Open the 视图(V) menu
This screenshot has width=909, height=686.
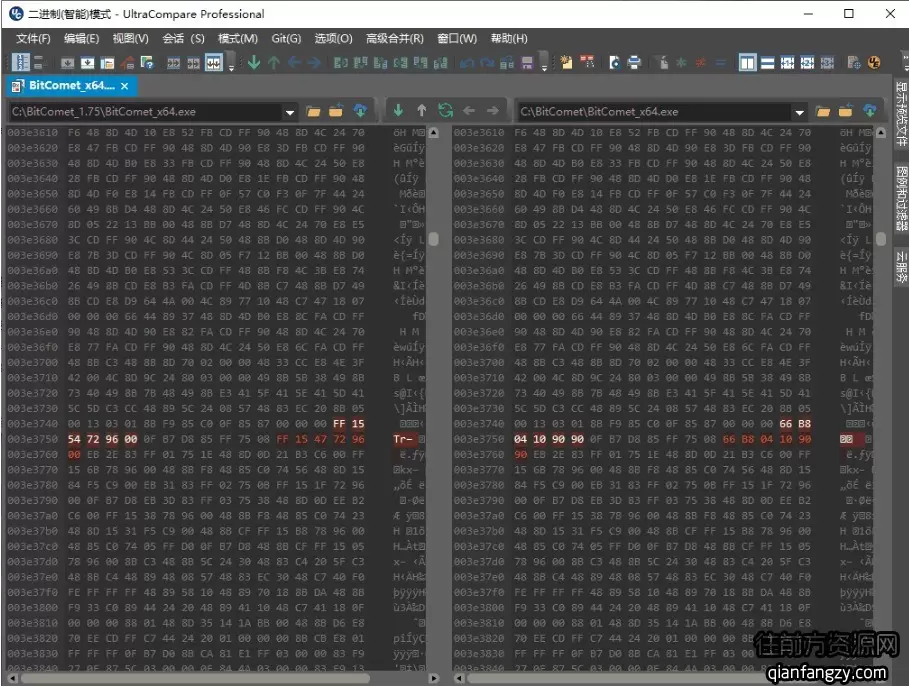130,39
